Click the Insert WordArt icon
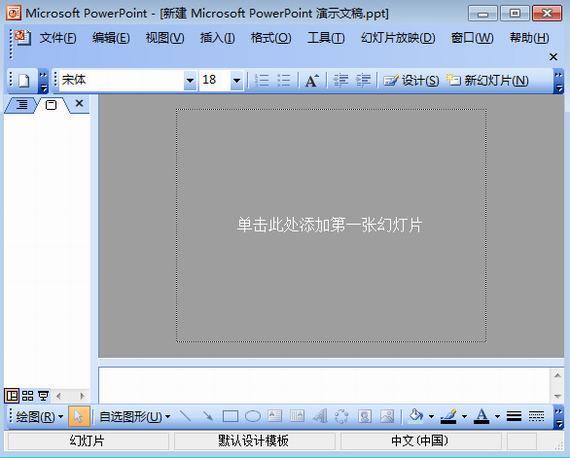570x458 pixels. point(320,416)
